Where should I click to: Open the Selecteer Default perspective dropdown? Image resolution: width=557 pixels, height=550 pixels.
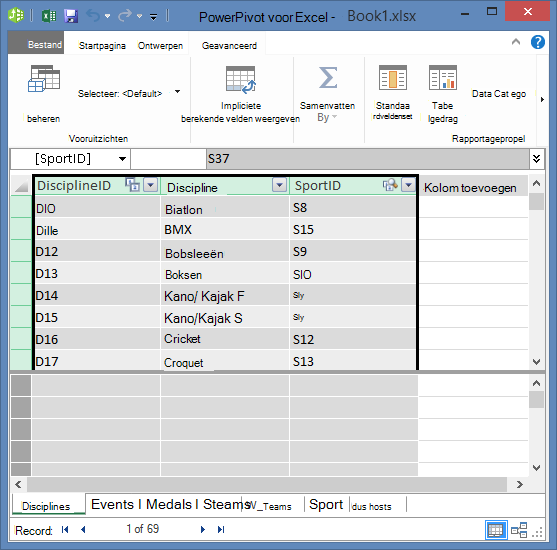tap(178, 92)
